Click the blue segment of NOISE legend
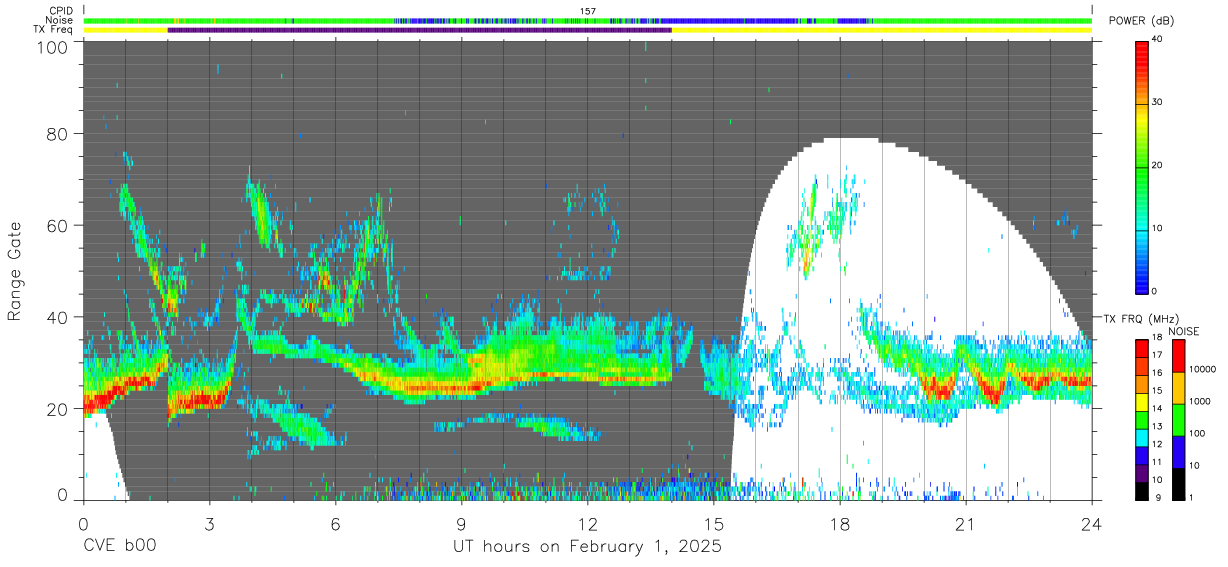 (1180, 450)
